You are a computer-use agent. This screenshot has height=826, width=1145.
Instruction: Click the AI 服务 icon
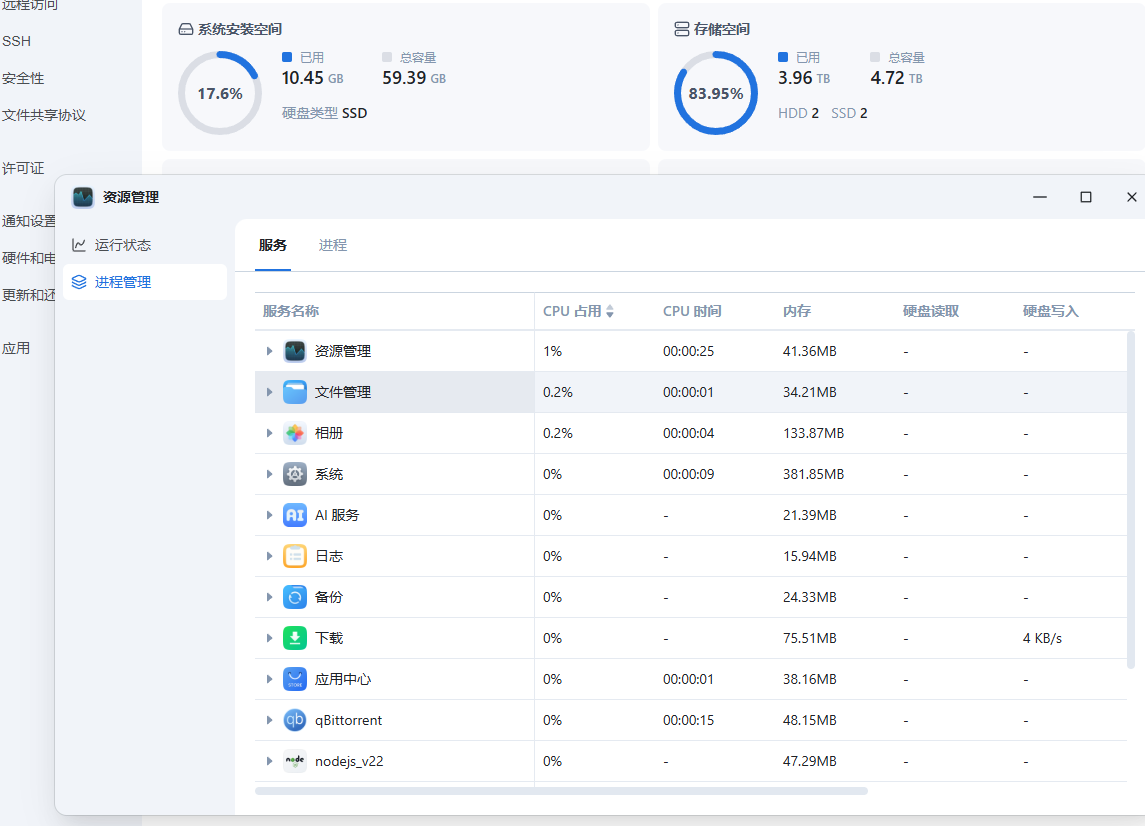tap(295, 515)
